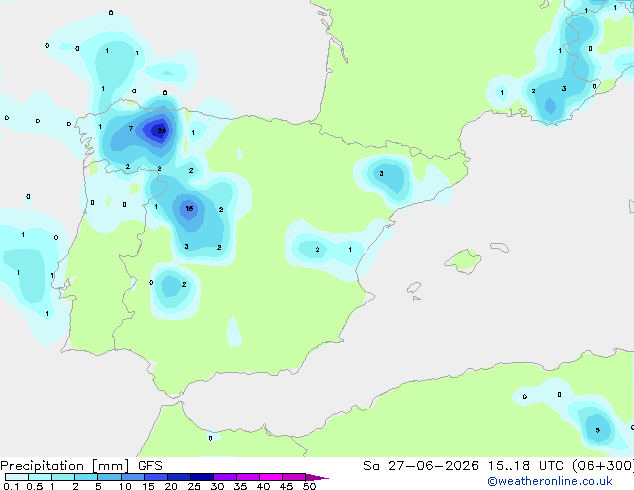Click the '10' legend label

(x=125, y=486)
